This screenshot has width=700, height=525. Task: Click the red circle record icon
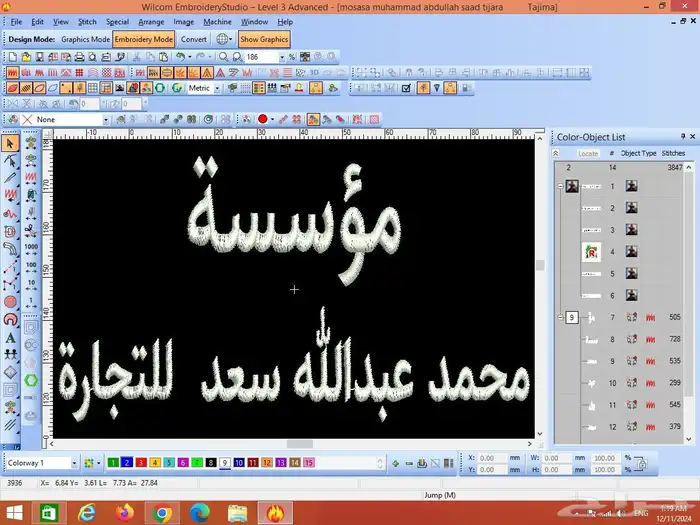[x=262, y=119]
